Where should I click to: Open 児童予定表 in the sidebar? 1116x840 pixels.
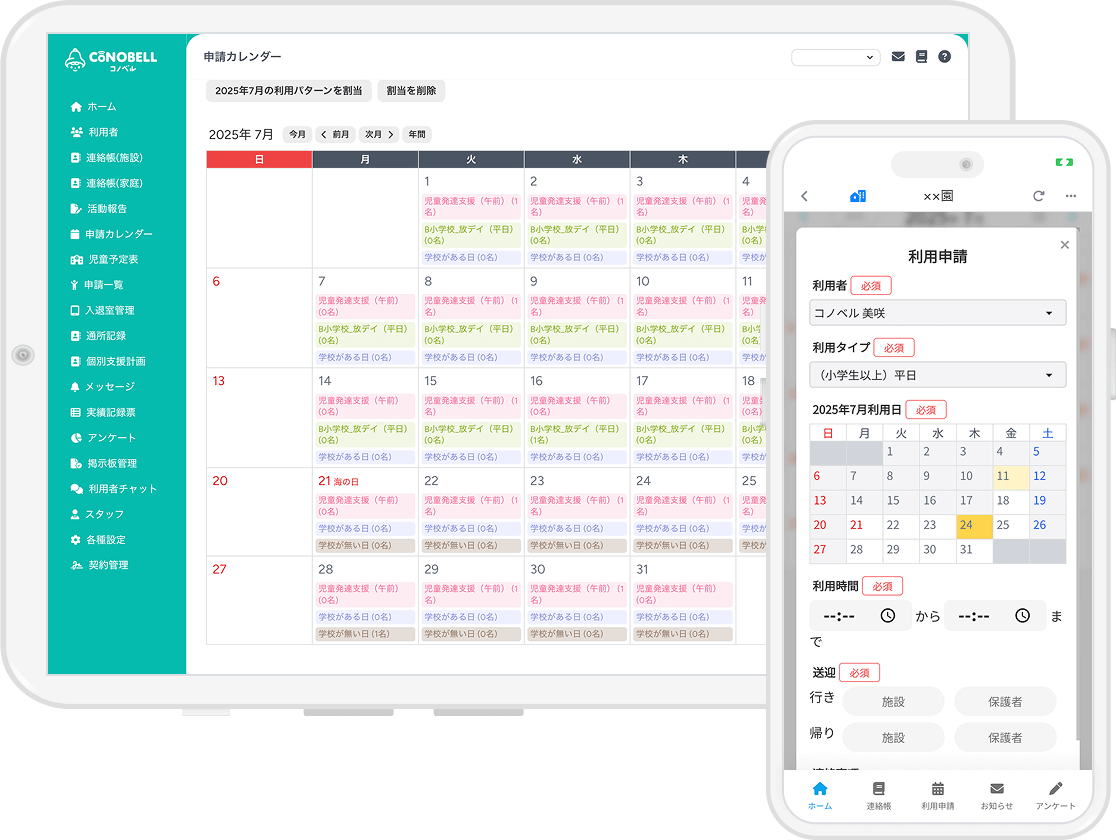(x=112, y=260)
